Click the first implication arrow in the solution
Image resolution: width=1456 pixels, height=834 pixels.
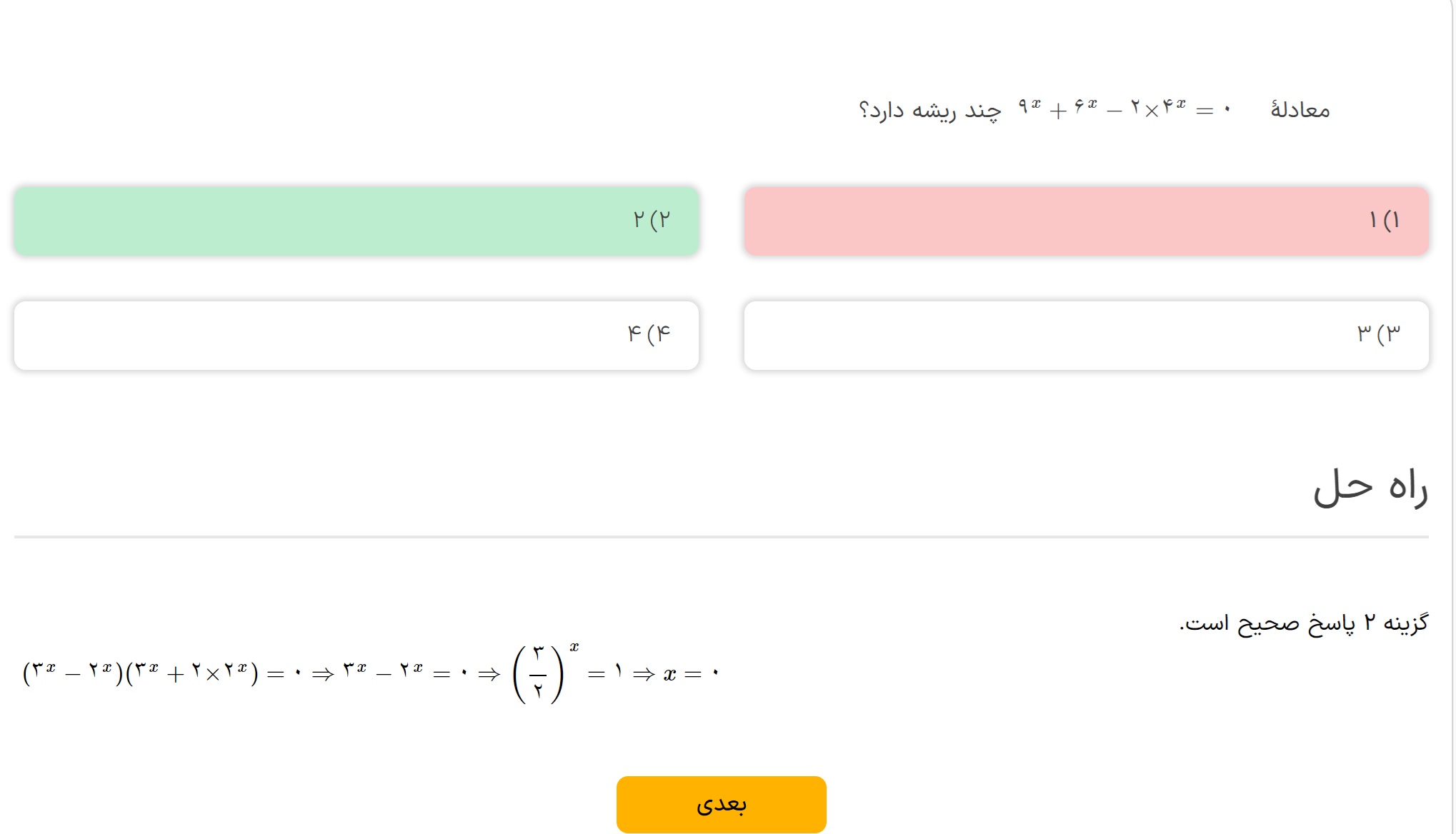pos(323,674)
